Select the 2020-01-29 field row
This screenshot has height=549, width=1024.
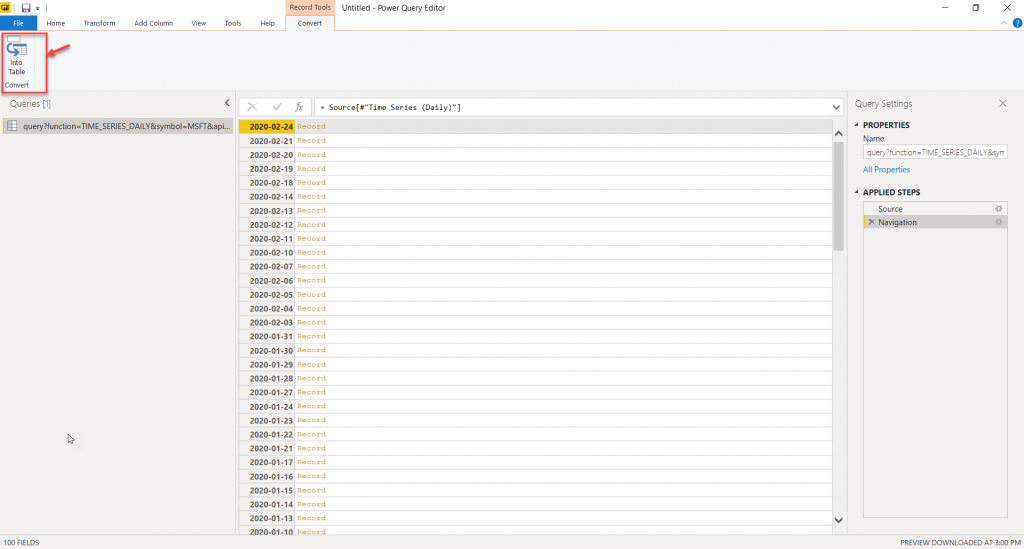[x=536, y=364]
